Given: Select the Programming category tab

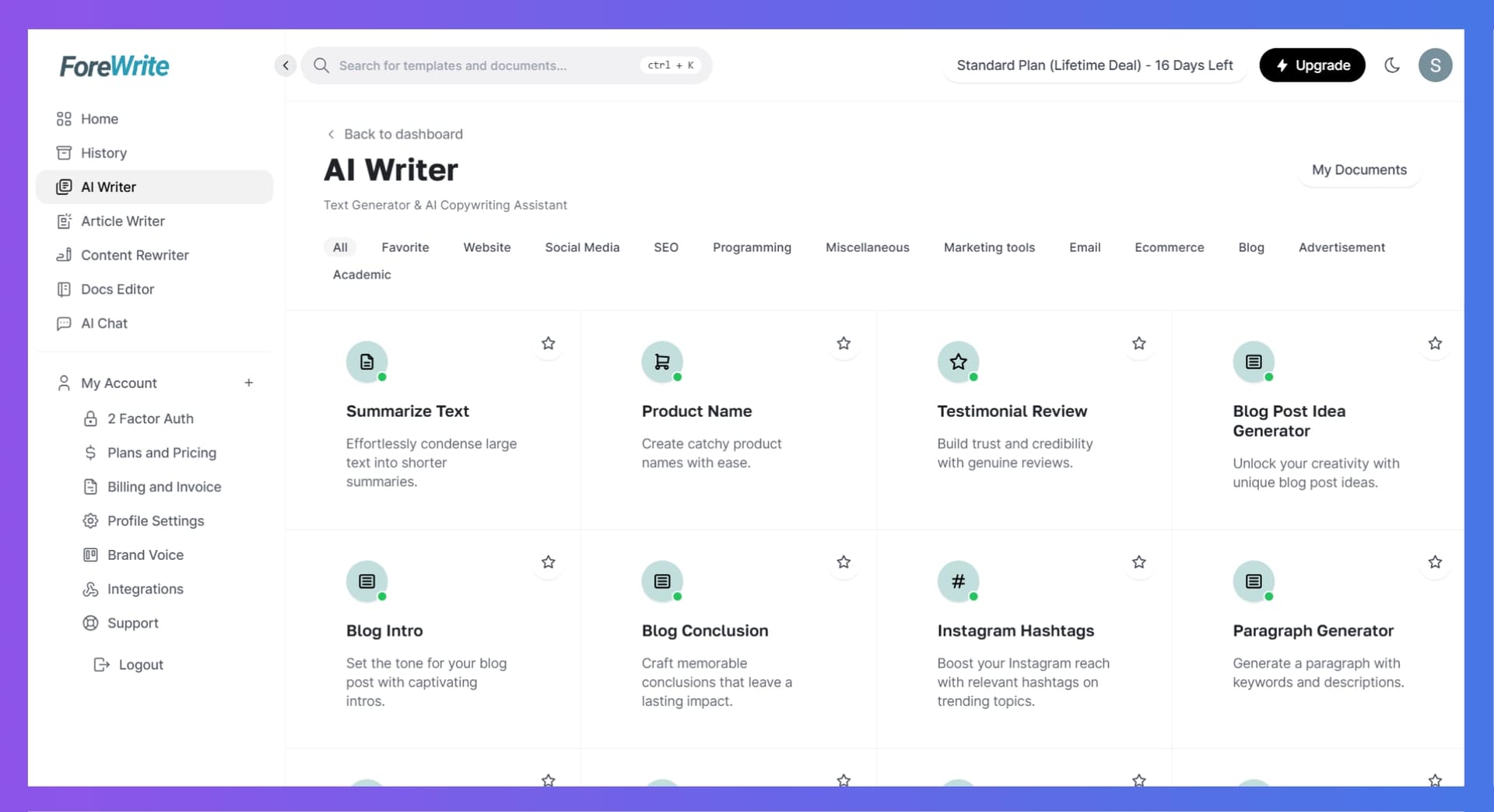Looking at the screenshot, I should (752, 247).
